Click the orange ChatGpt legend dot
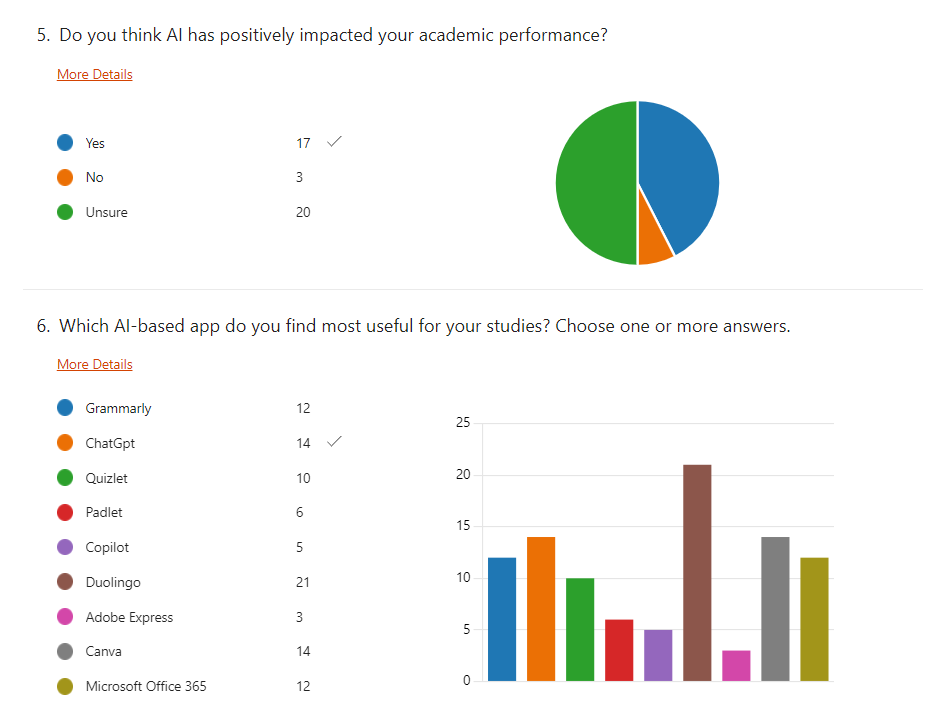The image size is (951, 713). pyautogui.click(x=65, y=443)
